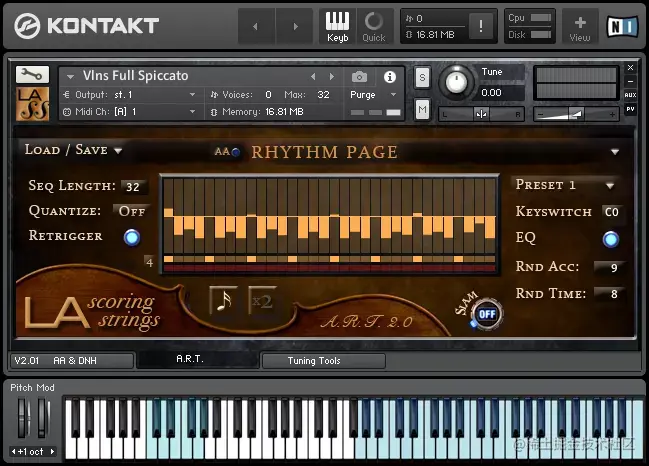Click the Tune knob
Viewport: 649px width, 466px height.
[x=456, y=82]
